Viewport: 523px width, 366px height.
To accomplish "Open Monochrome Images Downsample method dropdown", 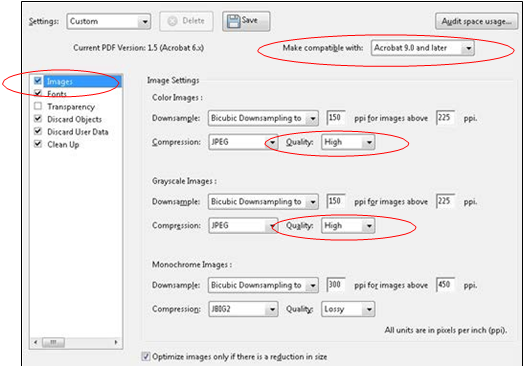I will pos(263,285).
